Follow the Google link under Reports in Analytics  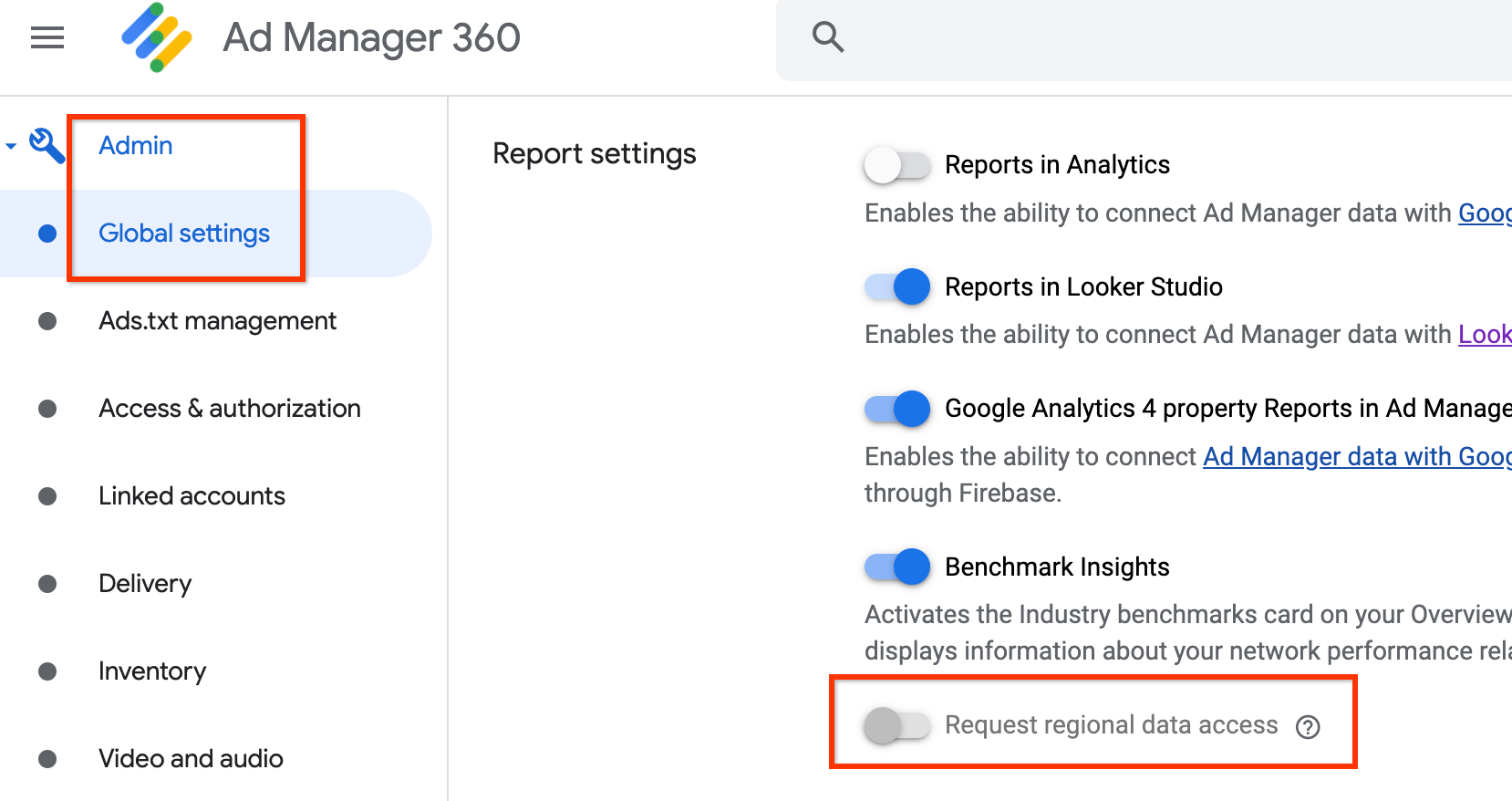tap(1485, 213)
